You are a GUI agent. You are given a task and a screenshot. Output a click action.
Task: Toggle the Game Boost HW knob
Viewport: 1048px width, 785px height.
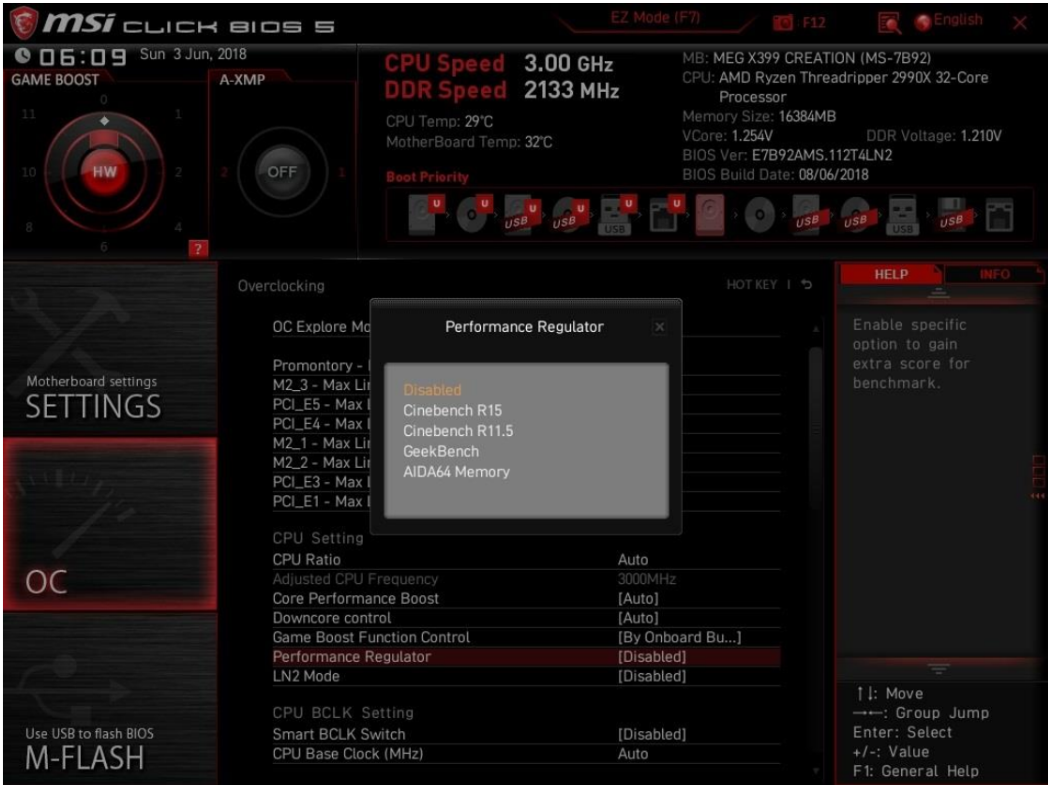104,172
